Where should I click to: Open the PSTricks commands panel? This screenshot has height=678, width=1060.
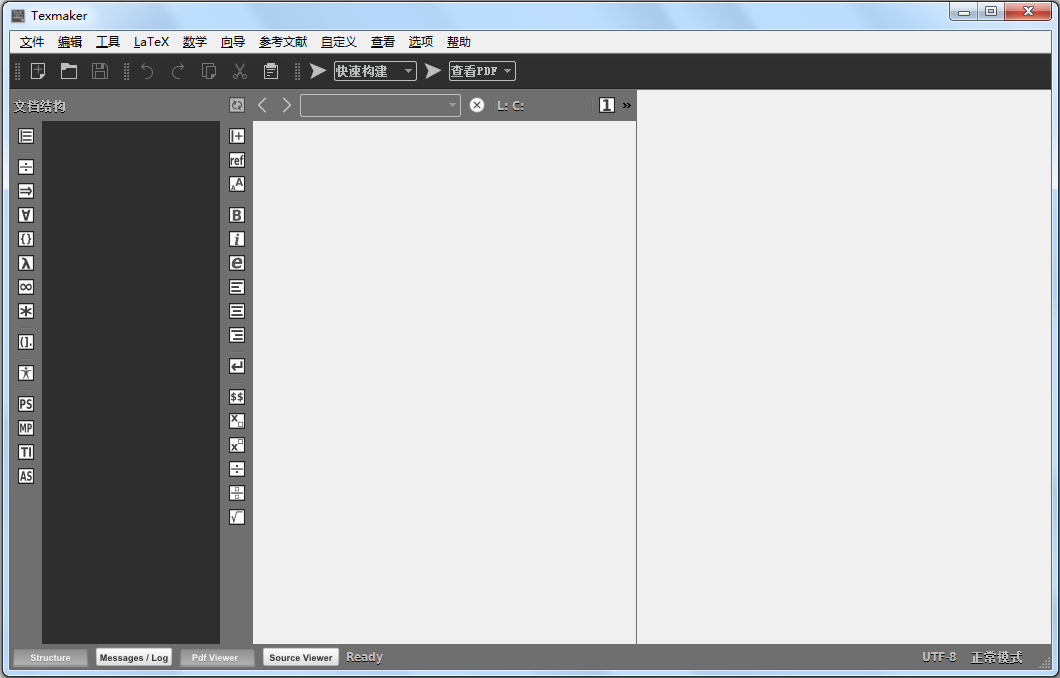coord(25,403)
